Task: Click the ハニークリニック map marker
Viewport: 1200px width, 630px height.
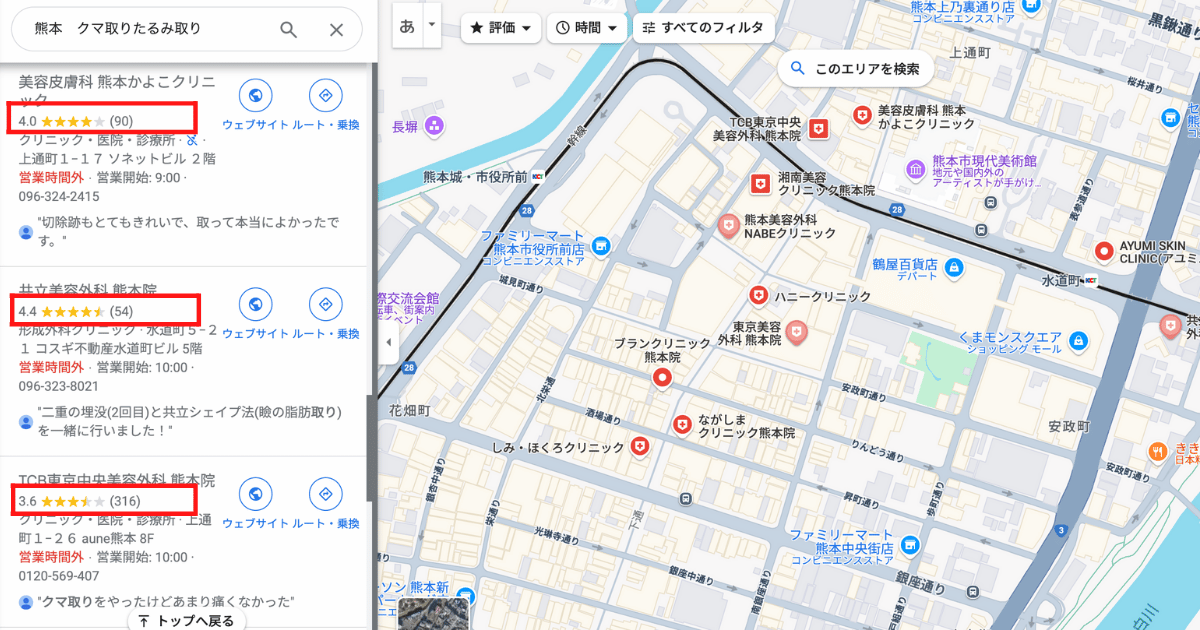Action: click(x=759, y=296)
